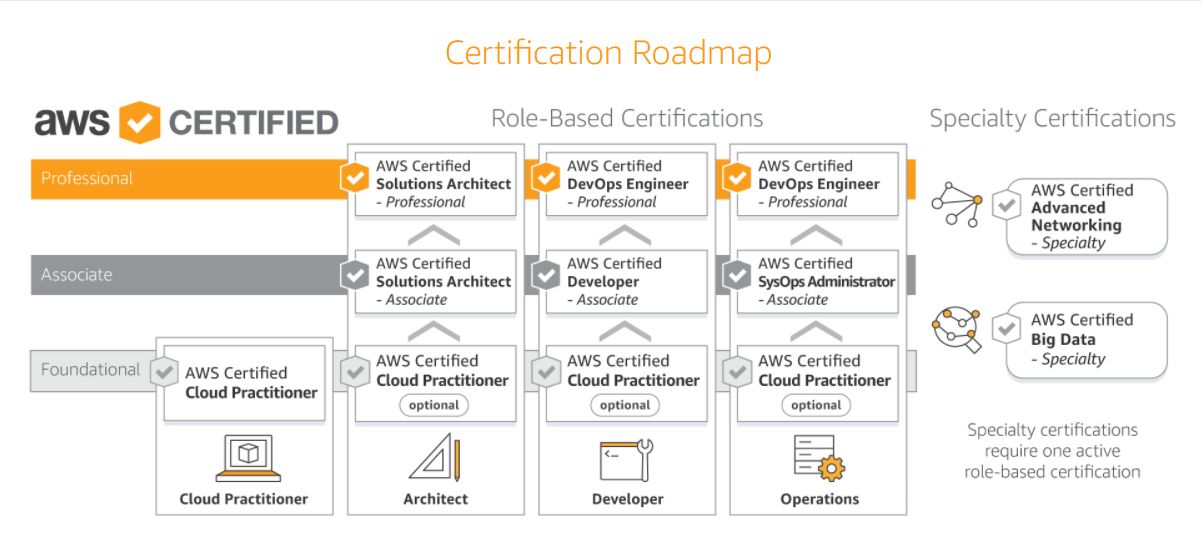Viewport: 1201px width, 545px height.
Task: Click the chevron below SysOps Administrator Associate
Action: coord(816,331)
